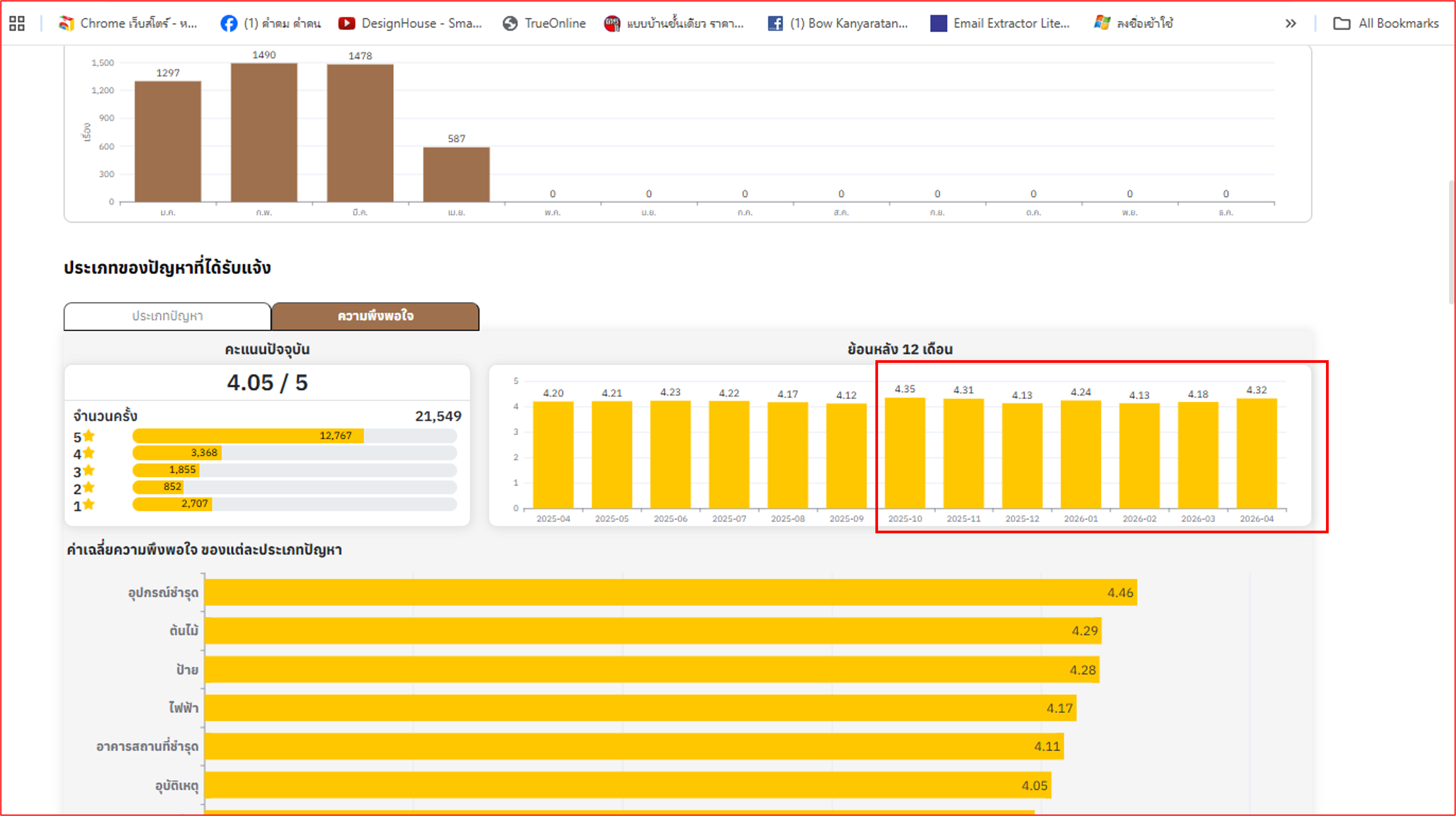Open the Facebook bookmark with blue logo

pos(270,23)
